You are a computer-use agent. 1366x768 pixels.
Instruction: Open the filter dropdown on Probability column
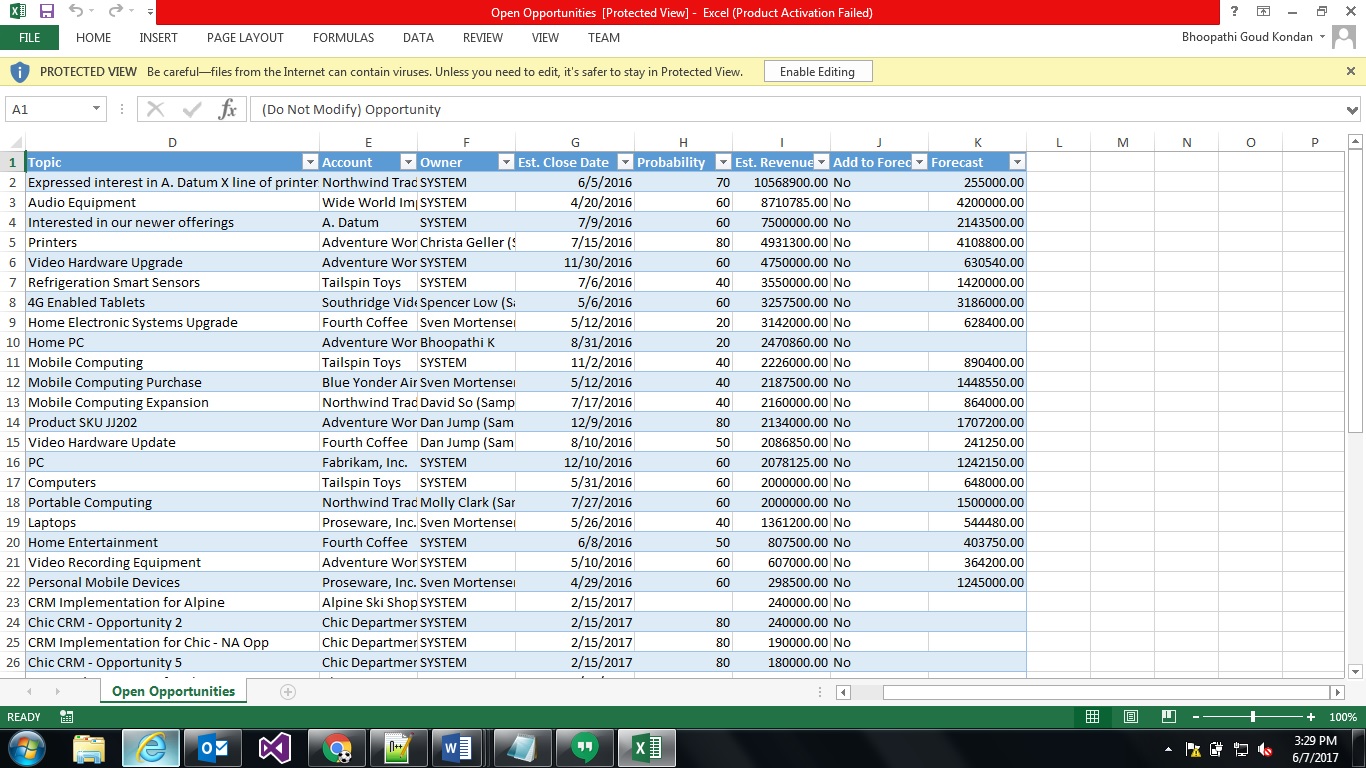pos(722,161)
